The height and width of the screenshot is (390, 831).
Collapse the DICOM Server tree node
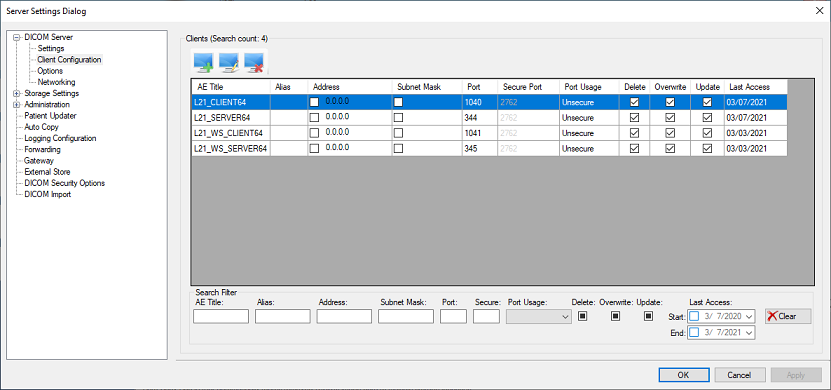point(16,38)
